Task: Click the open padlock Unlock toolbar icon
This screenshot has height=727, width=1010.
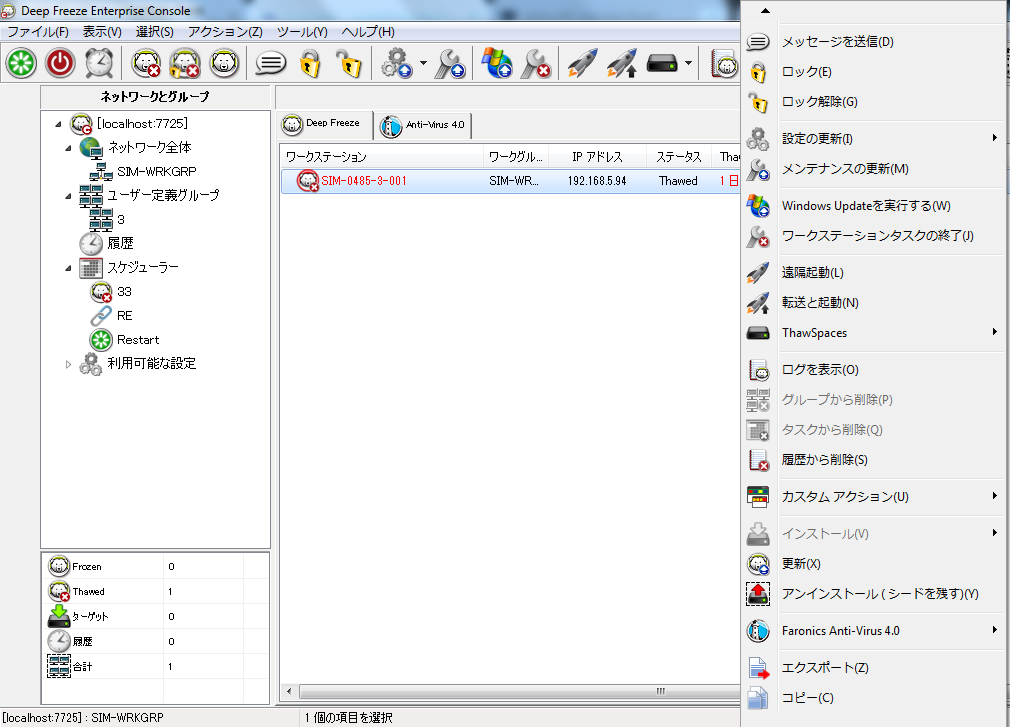Action: click(x=347, y=63)
